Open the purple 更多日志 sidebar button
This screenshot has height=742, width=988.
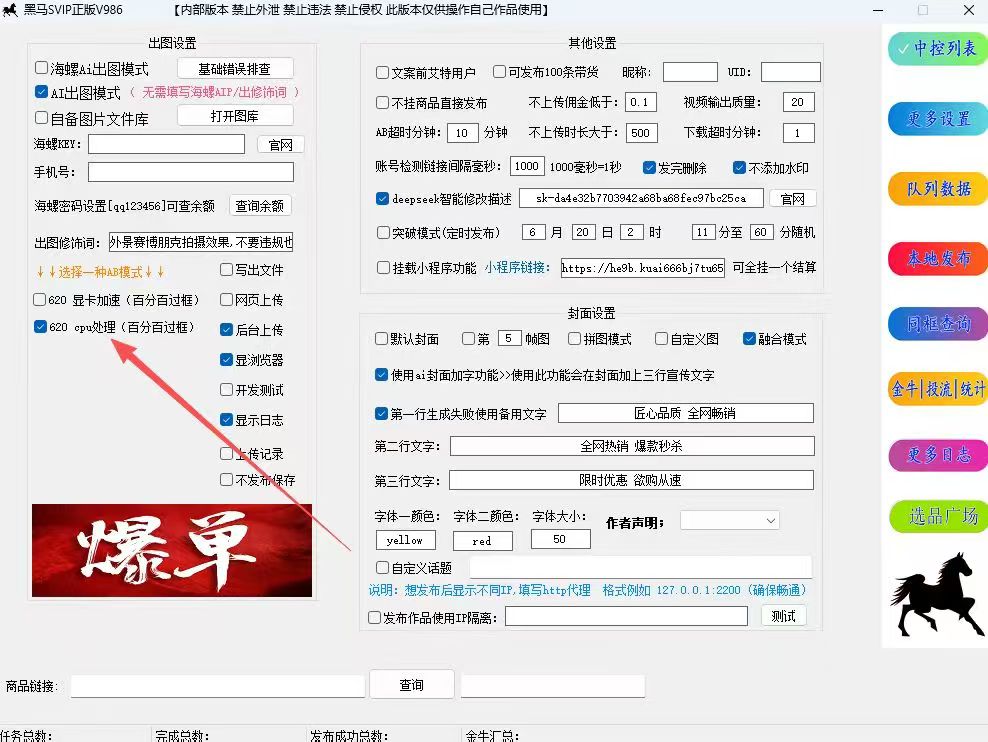[938, 454]
